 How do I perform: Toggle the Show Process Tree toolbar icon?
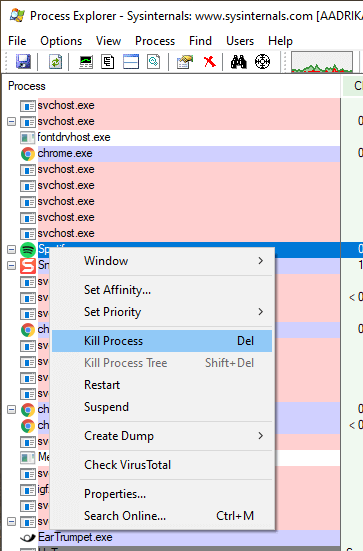click(x=108, y=62)
